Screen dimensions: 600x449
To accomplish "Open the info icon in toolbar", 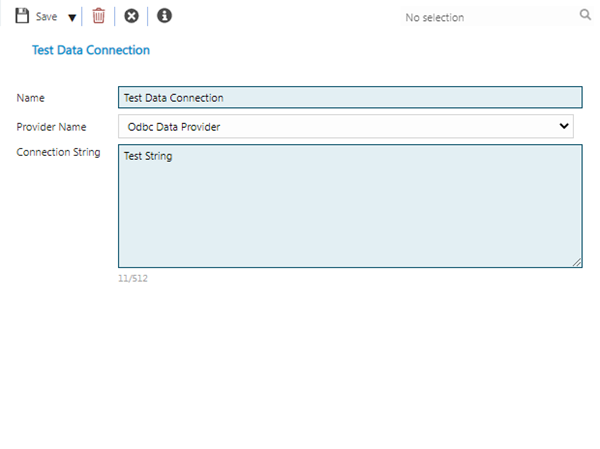I will coord(165,16).
